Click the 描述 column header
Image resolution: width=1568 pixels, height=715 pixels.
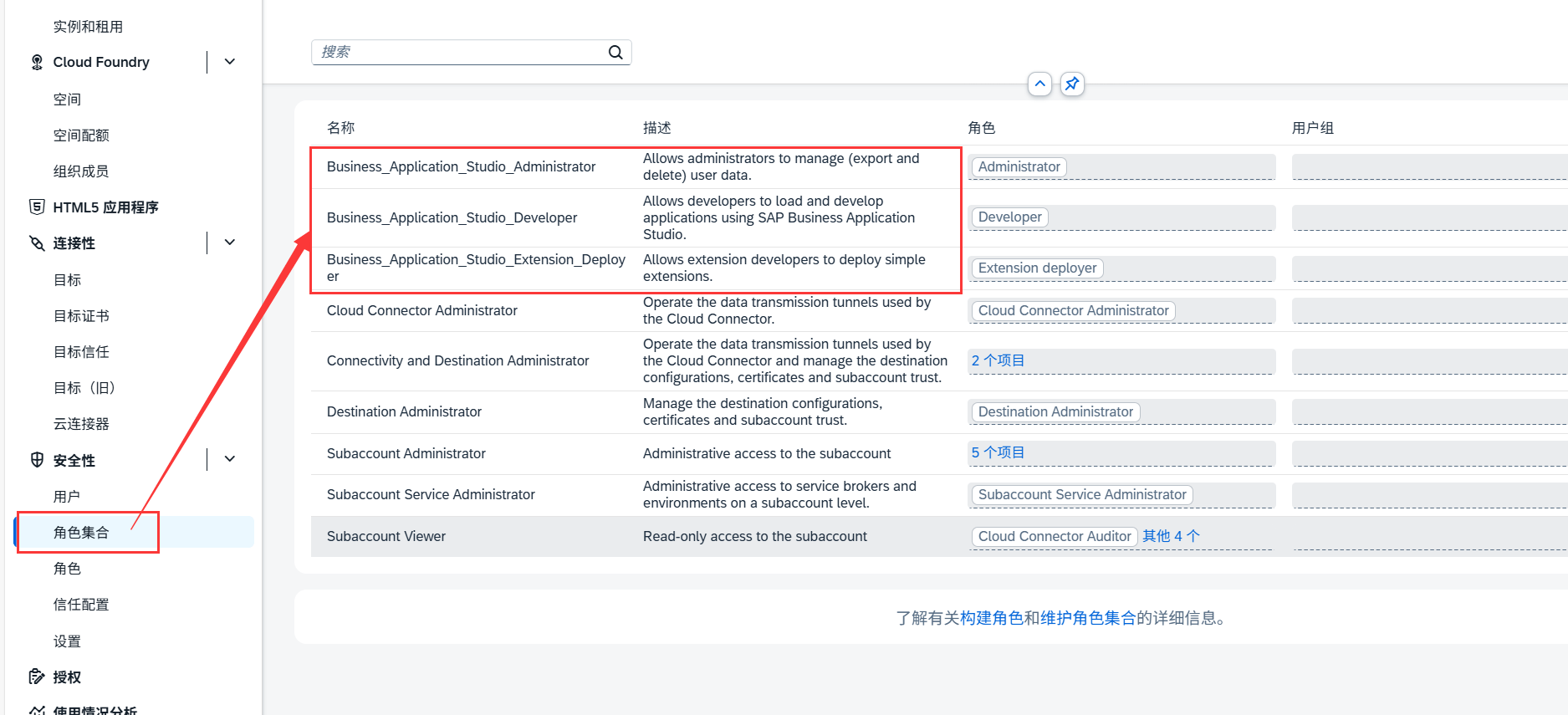656,128
